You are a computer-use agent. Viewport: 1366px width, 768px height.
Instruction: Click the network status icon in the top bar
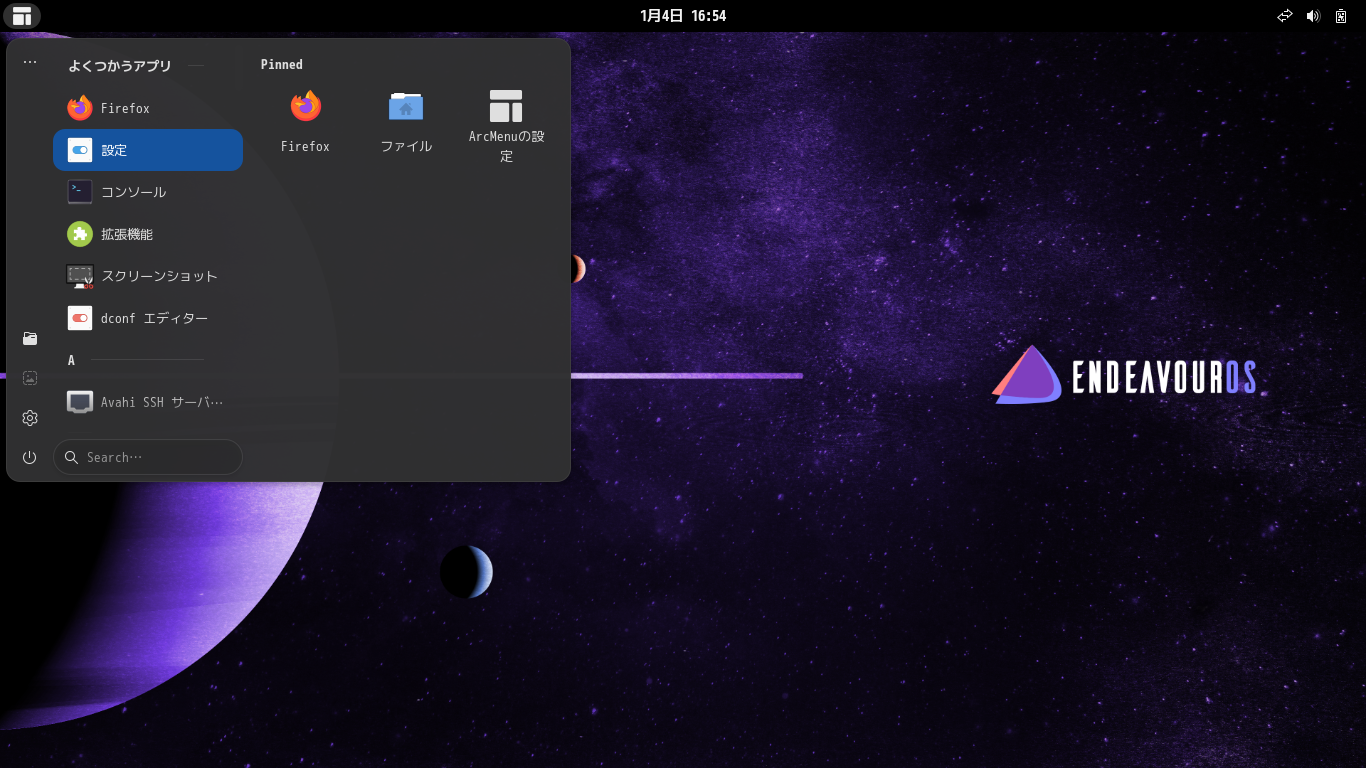(1285, 16)
